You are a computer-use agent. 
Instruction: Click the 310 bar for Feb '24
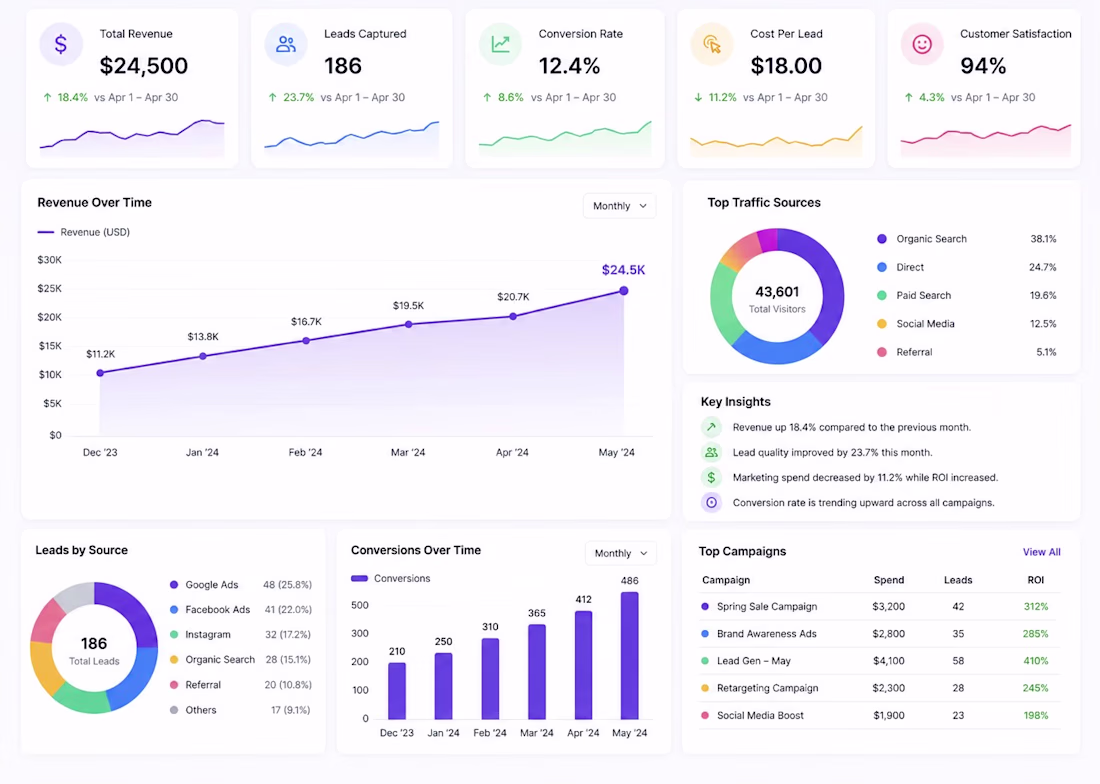point(490,679)
